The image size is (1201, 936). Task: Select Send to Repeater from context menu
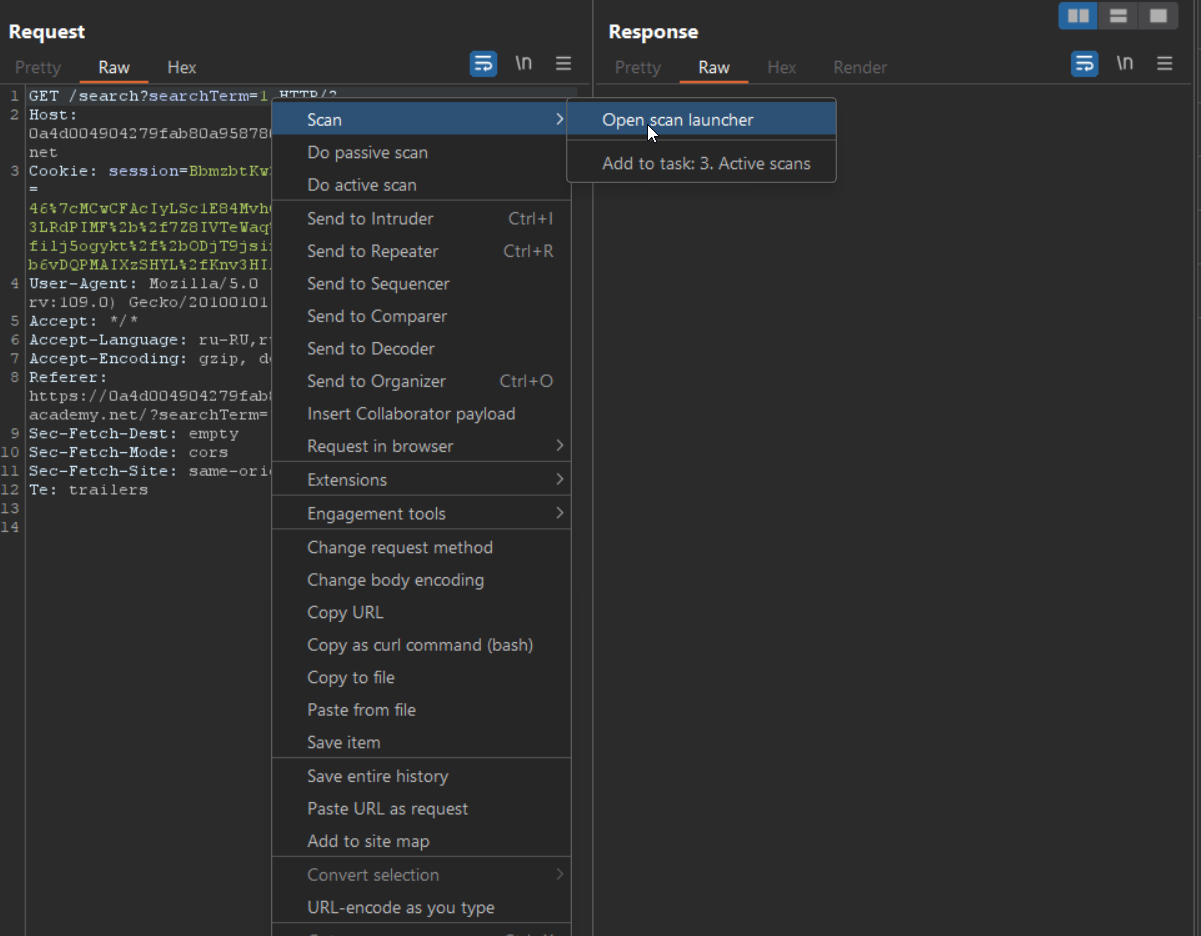pos(372,252)
